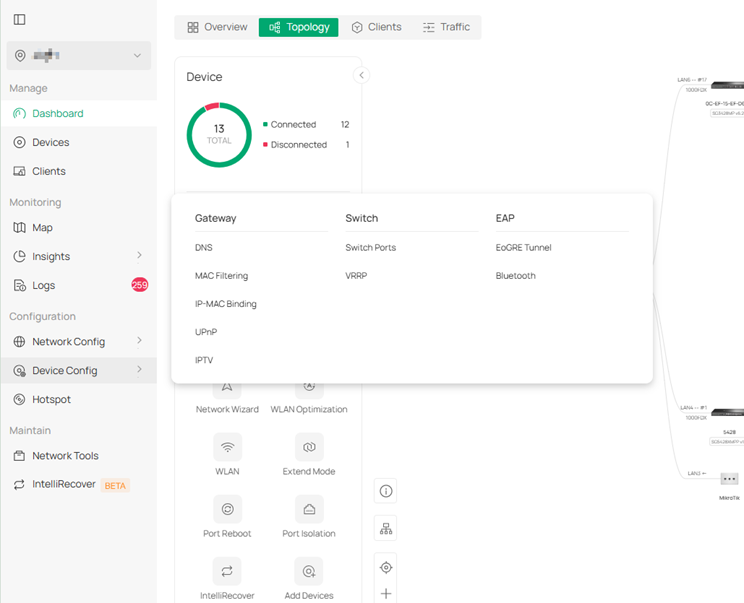Click the Network Wizard label
Viewport: 744px width, 603px height.
coord(227,409)
